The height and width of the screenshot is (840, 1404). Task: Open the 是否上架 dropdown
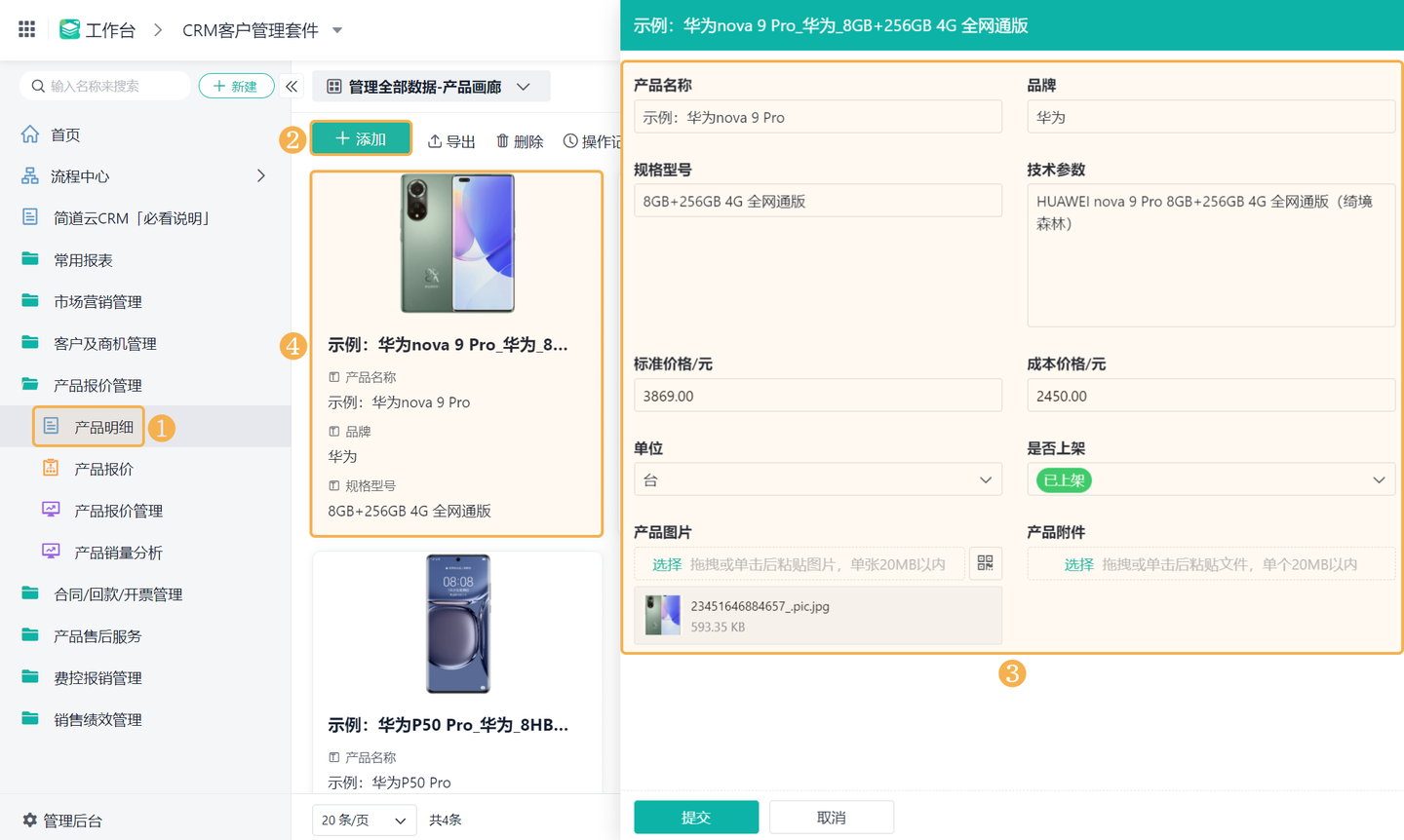coord(1211,479)
